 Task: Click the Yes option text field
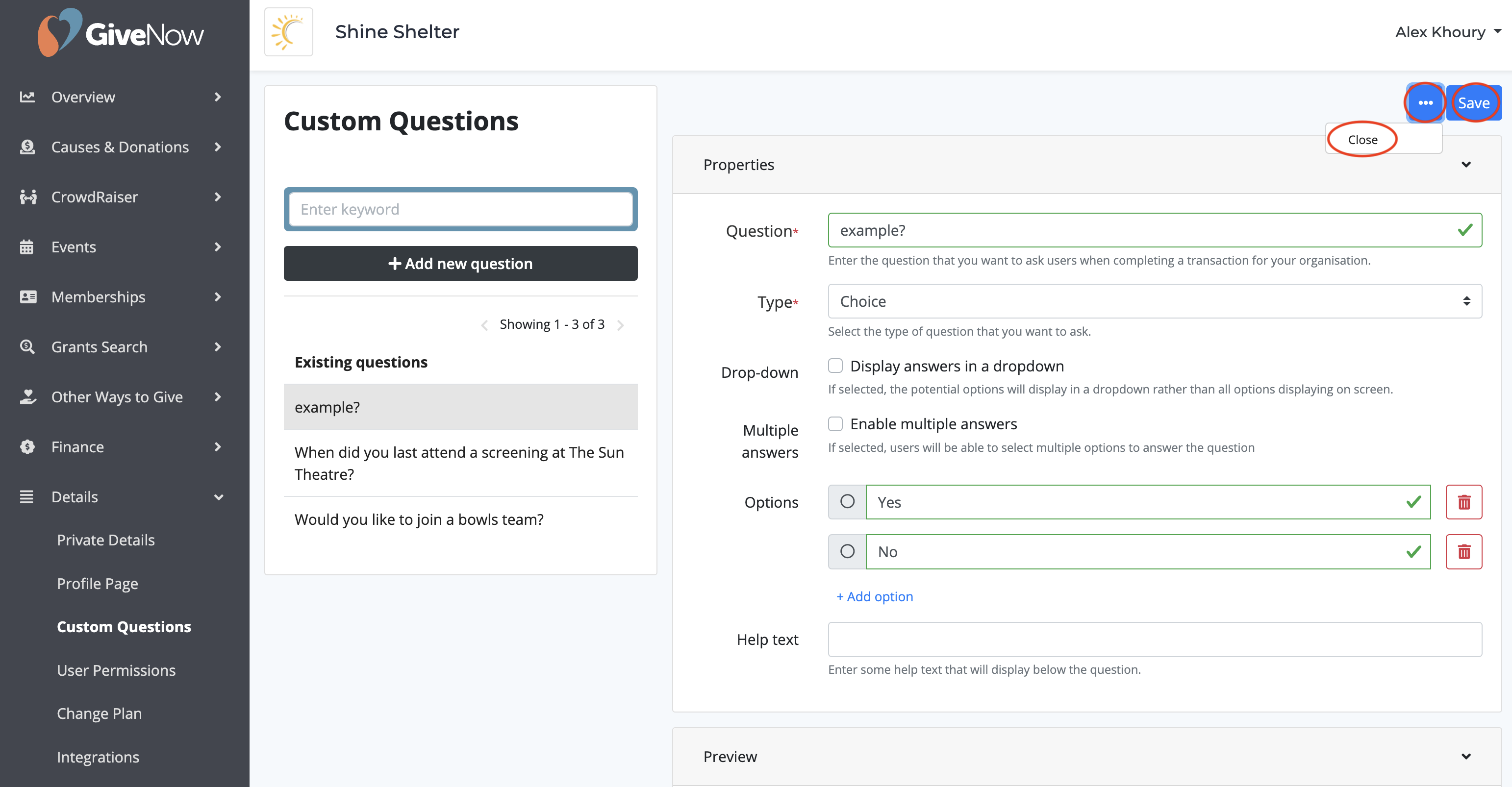coord(1148,502)
